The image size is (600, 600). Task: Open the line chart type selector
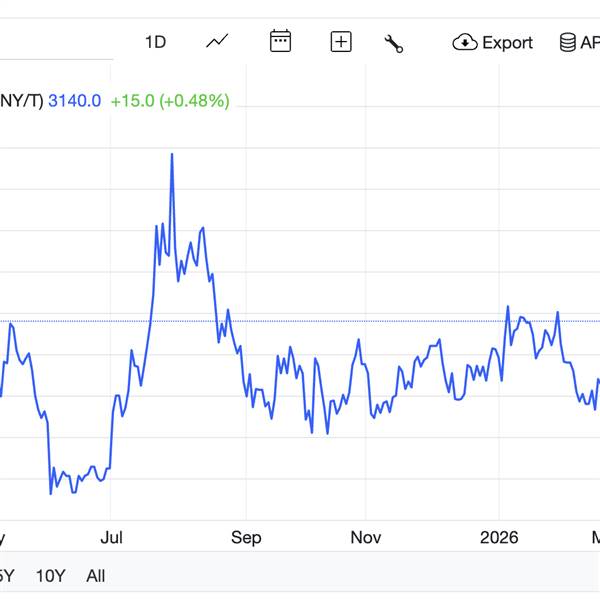click(x=217, y=42)
